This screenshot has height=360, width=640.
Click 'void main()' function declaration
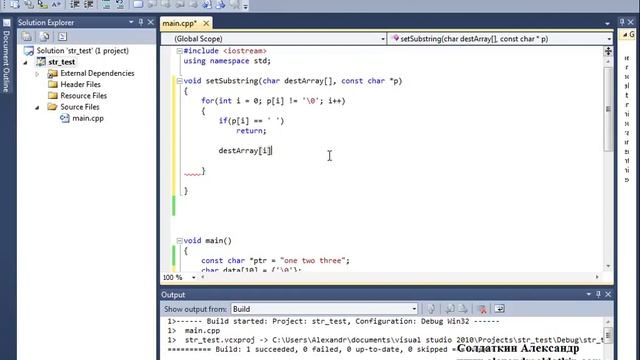[x=207, y=240]
